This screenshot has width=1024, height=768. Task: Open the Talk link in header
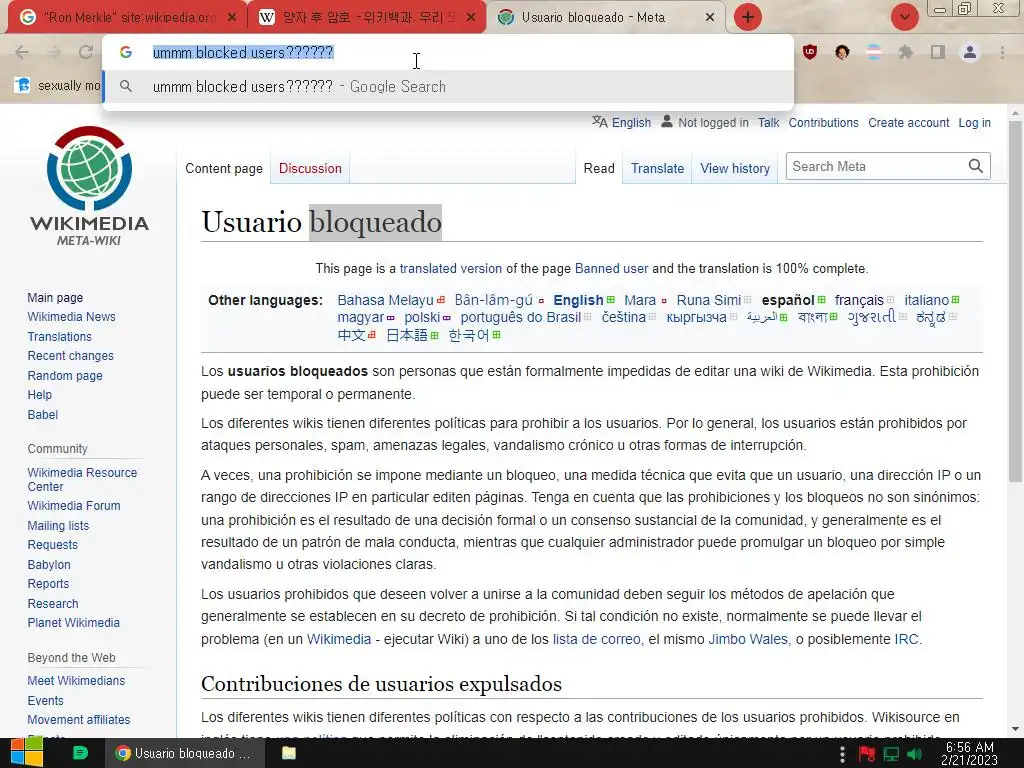point(769,123)
